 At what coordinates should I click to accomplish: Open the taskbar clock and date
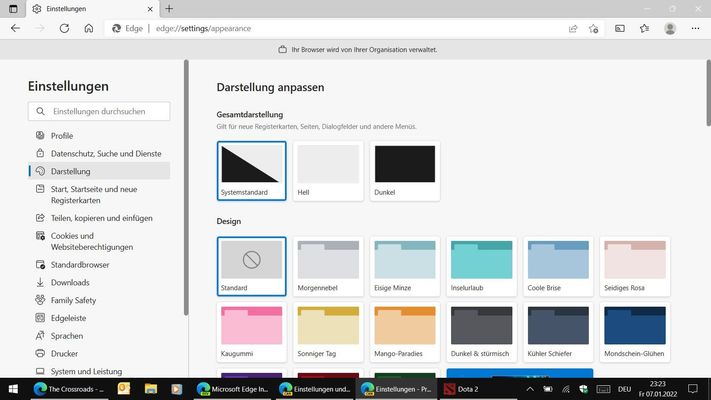657,389
